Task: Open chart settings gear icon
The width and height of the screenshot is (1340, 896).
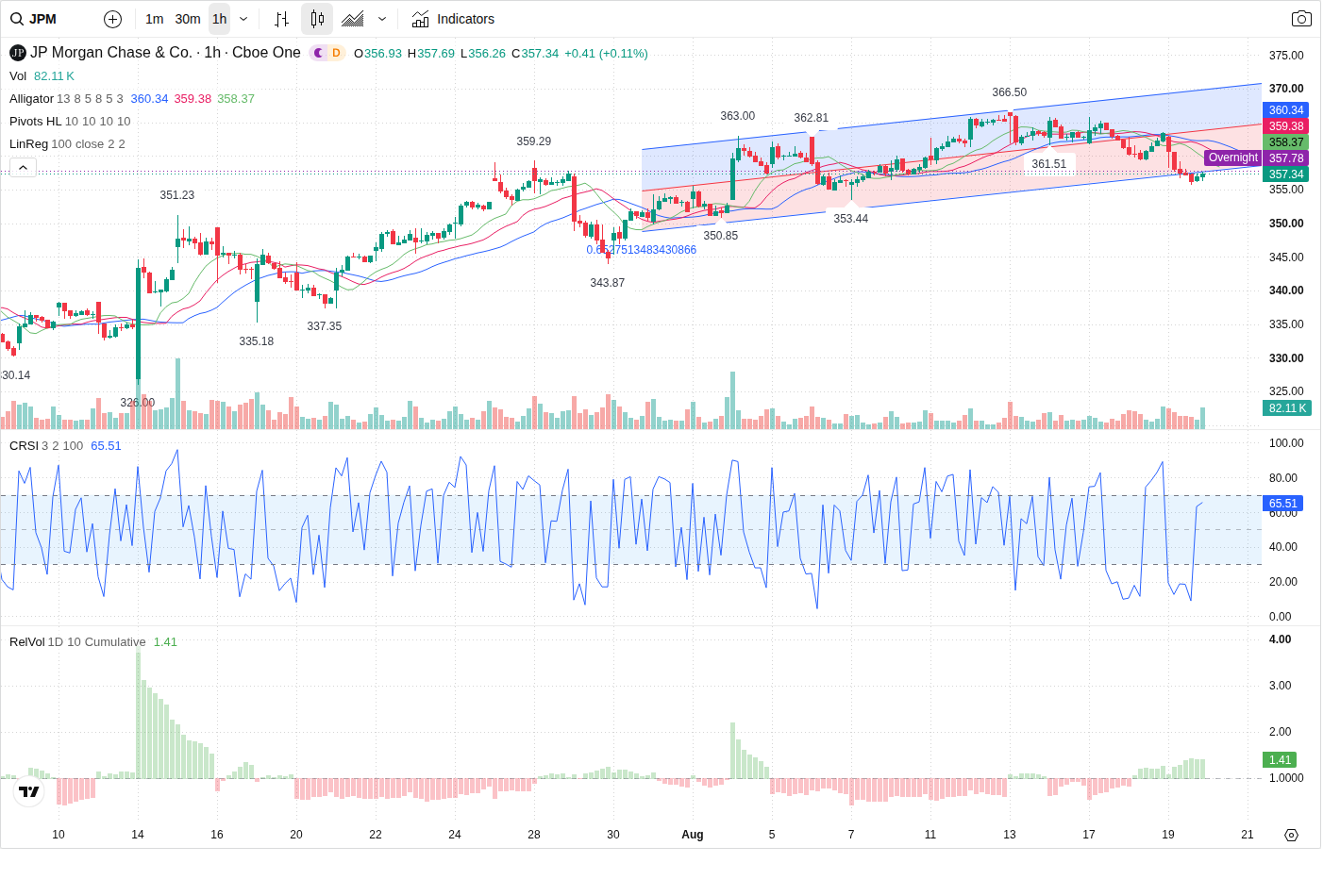Action: 1291,835
